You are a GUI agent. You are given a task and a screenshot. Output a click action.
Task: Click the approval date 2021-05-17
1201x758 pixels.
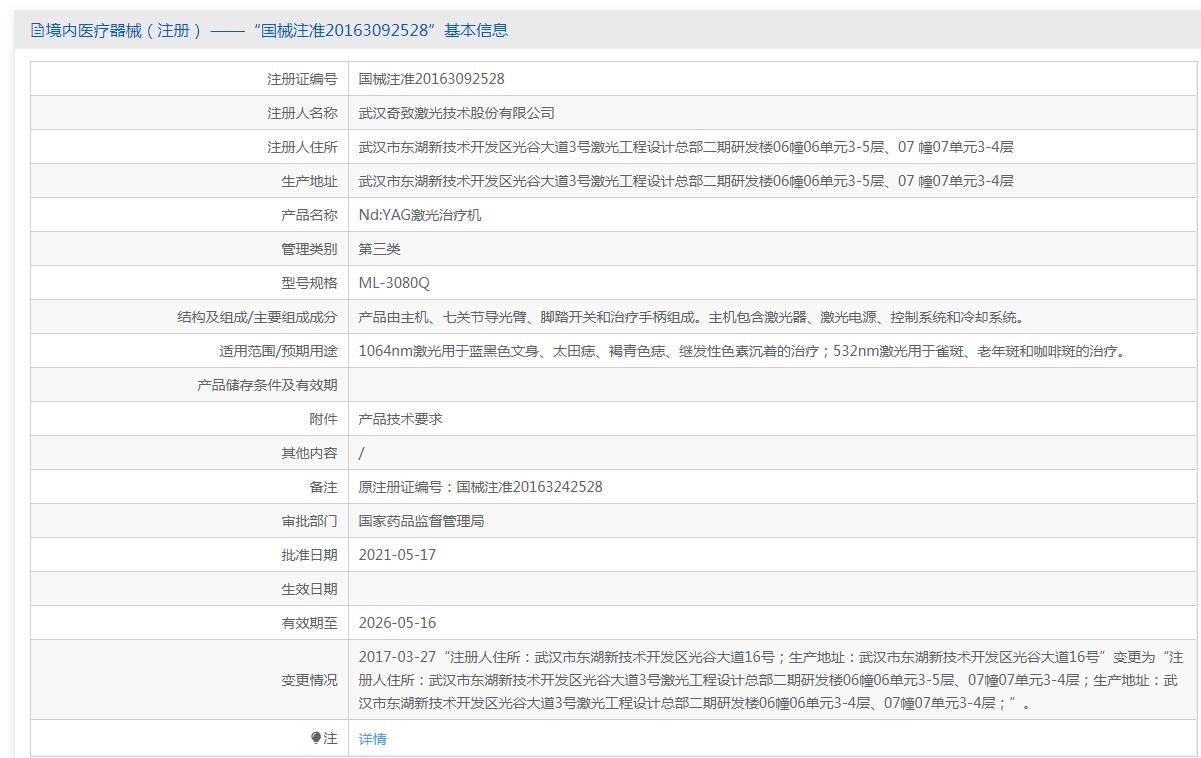coord(397,555)
